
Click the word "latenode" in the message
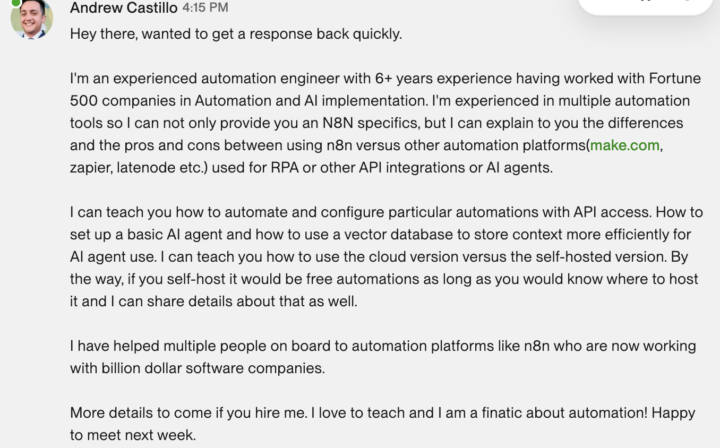[x=151, y=168]
